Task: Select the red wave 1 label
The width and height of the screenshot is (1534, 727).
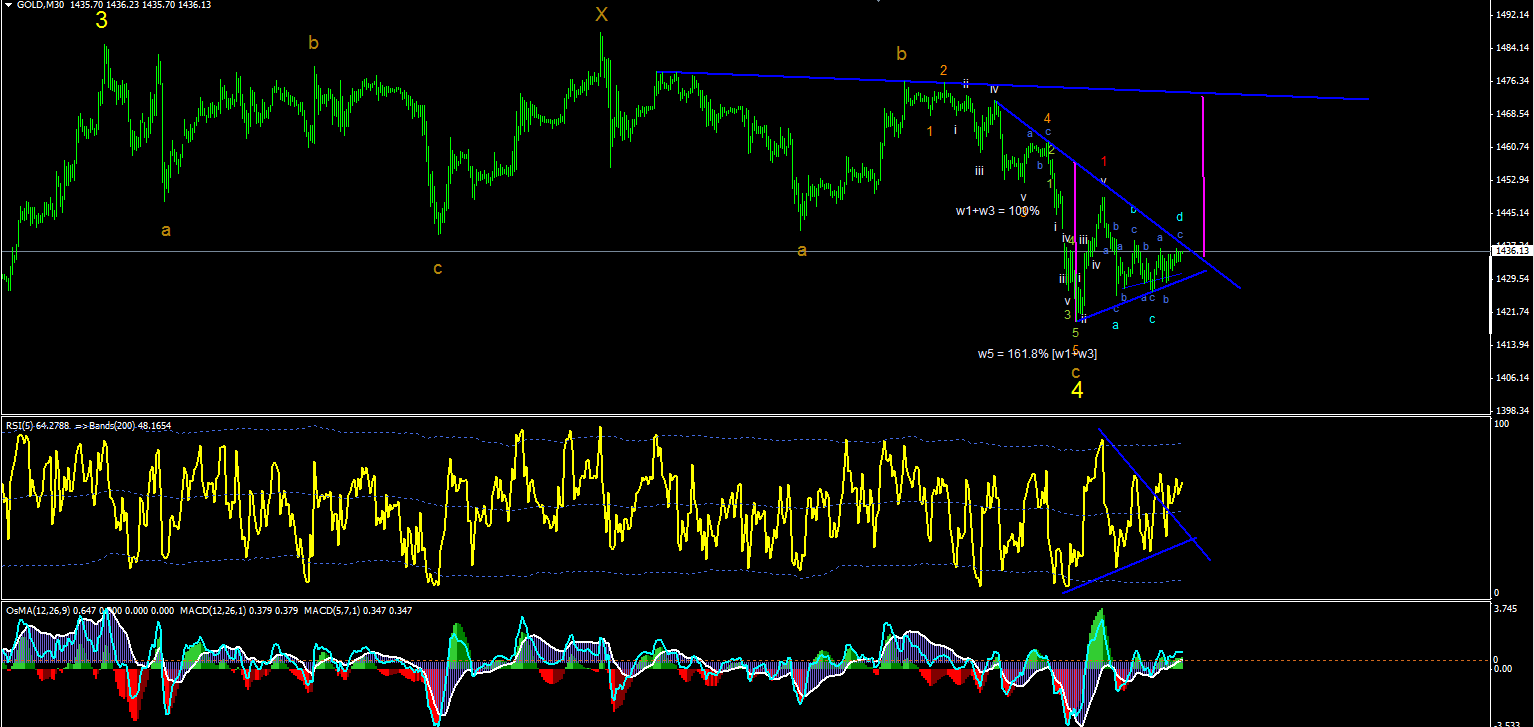Action: [x=1104, y=161]
